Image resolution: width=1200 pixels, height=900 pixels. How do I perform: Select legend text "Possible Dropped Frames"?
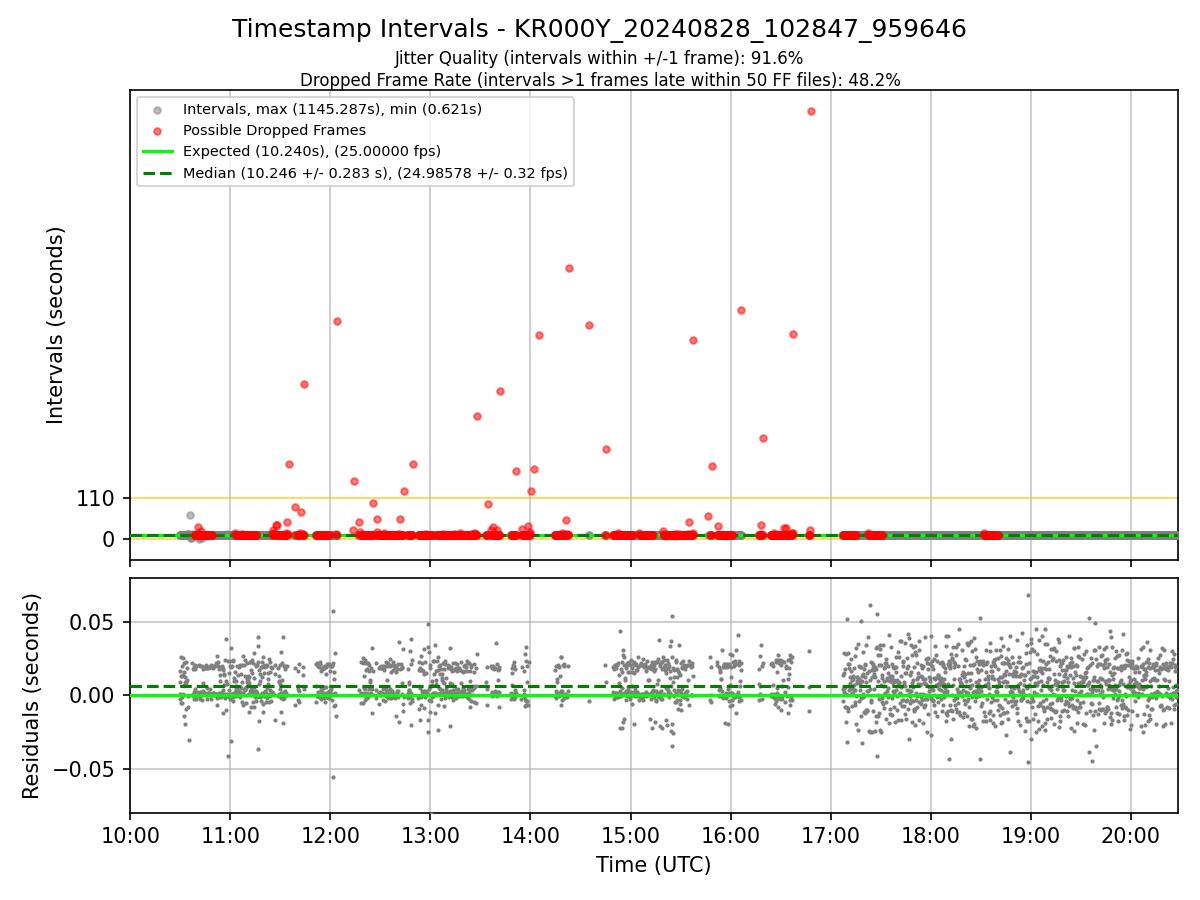pos(274,130)
